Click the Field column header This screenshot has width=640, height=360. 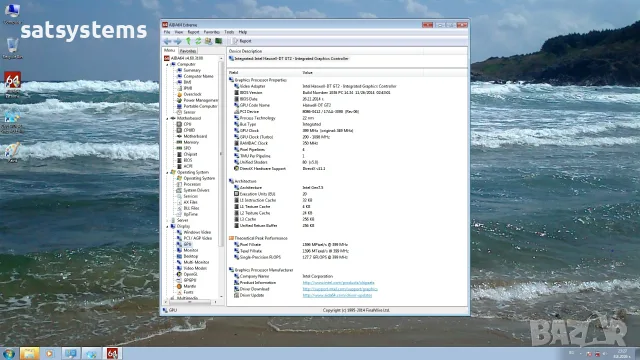264,73
